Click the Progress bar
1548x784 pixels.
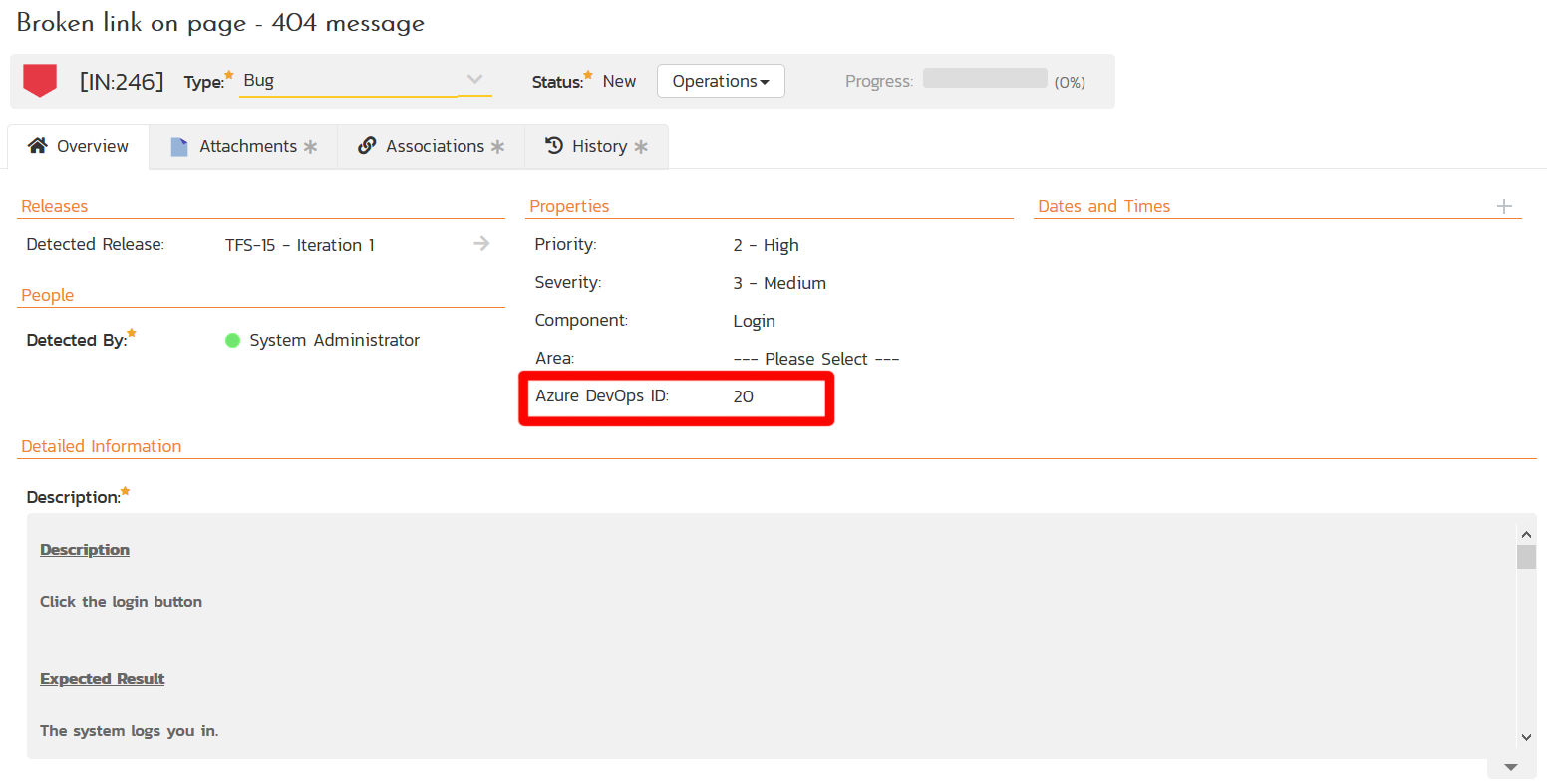(x=984, y=79)
